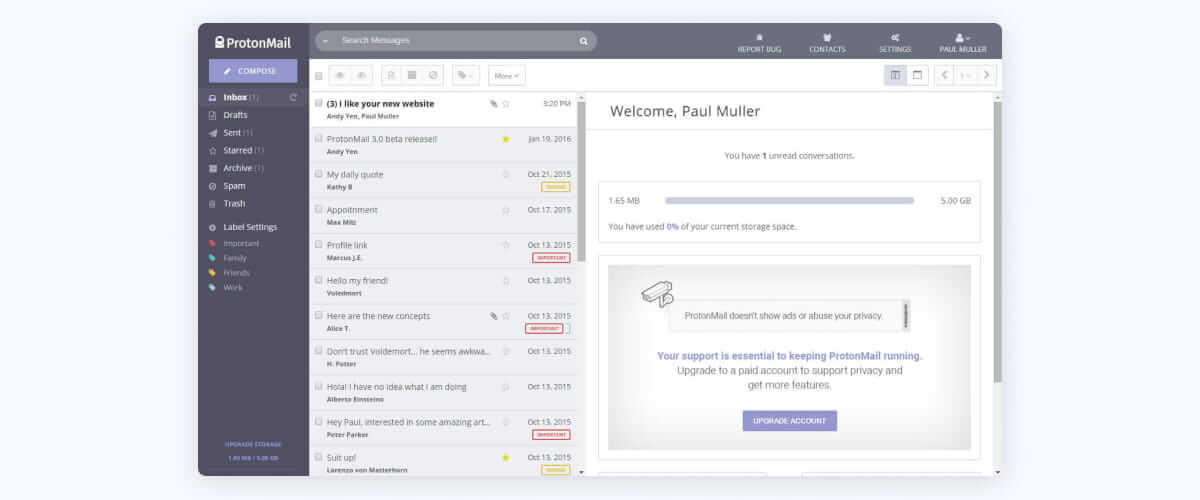Click the Search Messages input field
This screenshot has height=500, width=1200.
coord(455,41)
